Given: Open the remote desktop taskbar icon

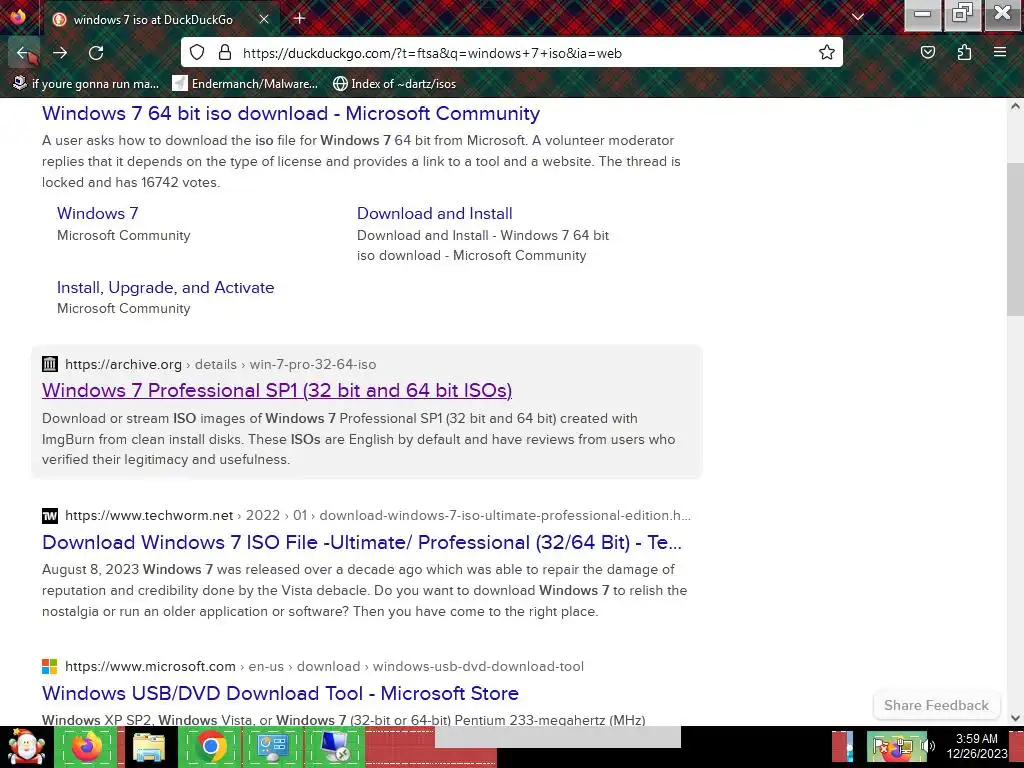Looking at the screenshot, I should point(335,746).
